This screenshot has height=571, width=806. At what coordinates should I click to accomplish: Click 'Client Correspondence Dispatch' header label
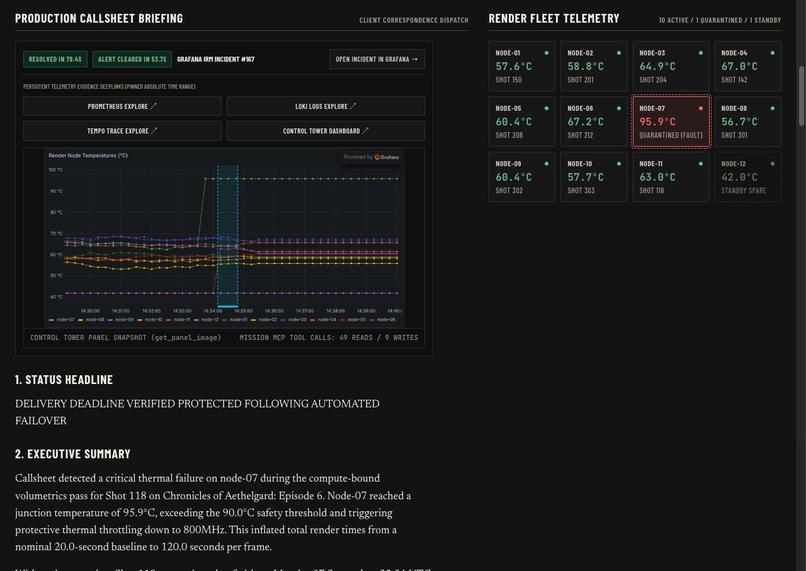(x=414, y=21)
